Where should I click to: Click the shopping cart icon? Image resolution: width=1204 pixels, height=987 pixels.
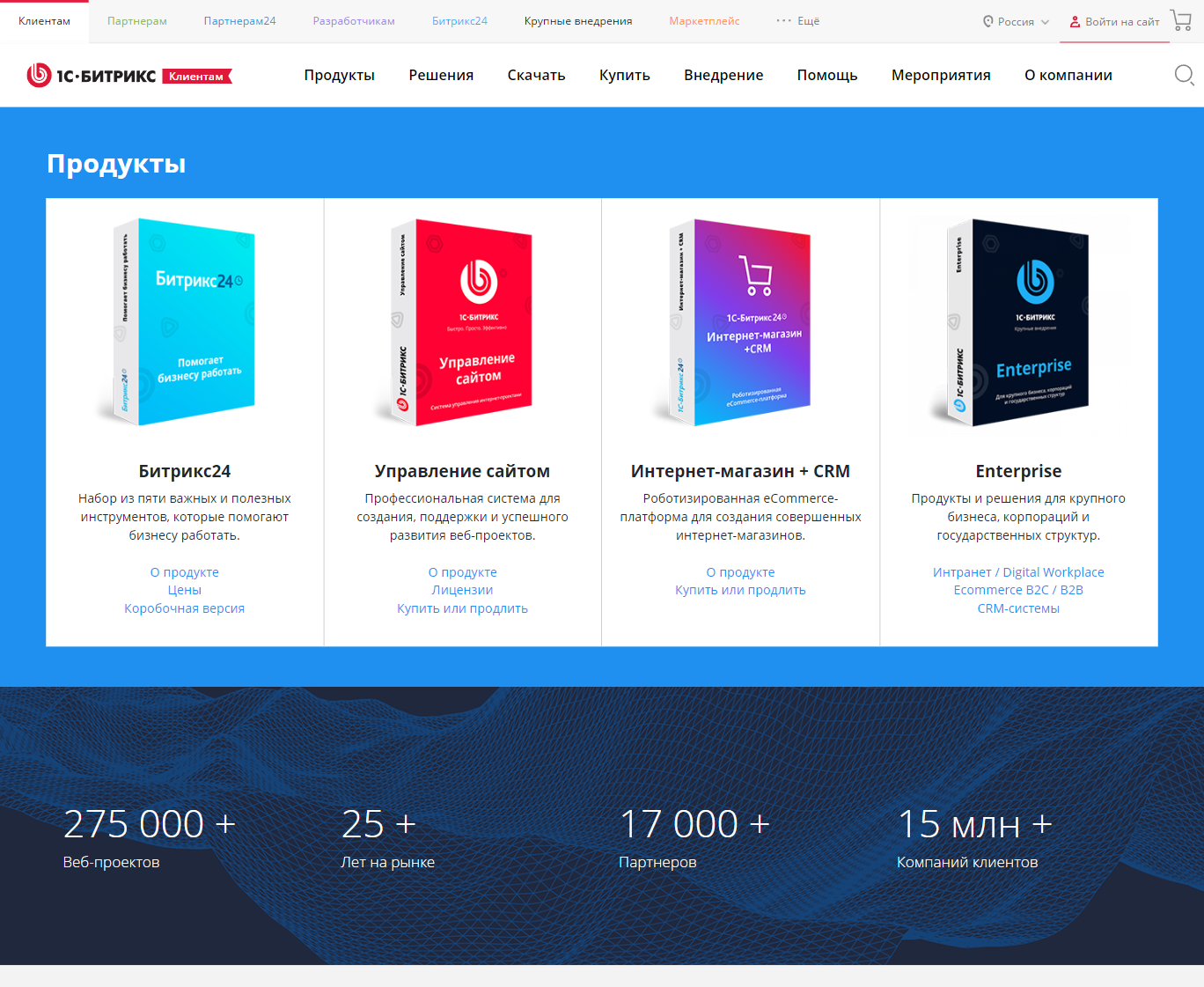[x=1181, y=20]
